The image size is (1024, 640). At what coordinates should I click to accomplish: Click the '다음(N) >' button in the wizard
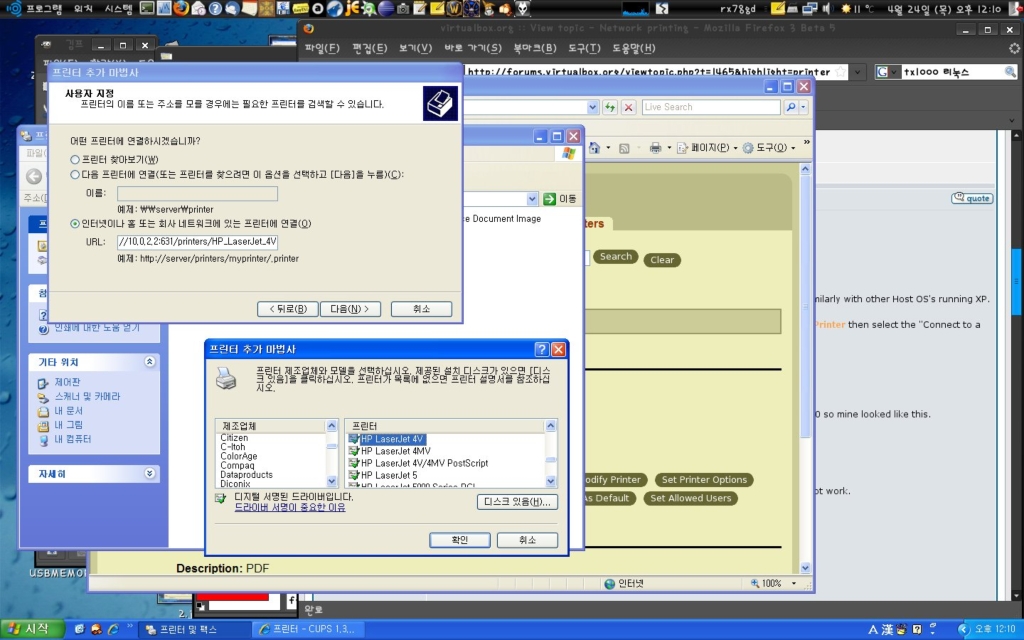tap(350, 309)
